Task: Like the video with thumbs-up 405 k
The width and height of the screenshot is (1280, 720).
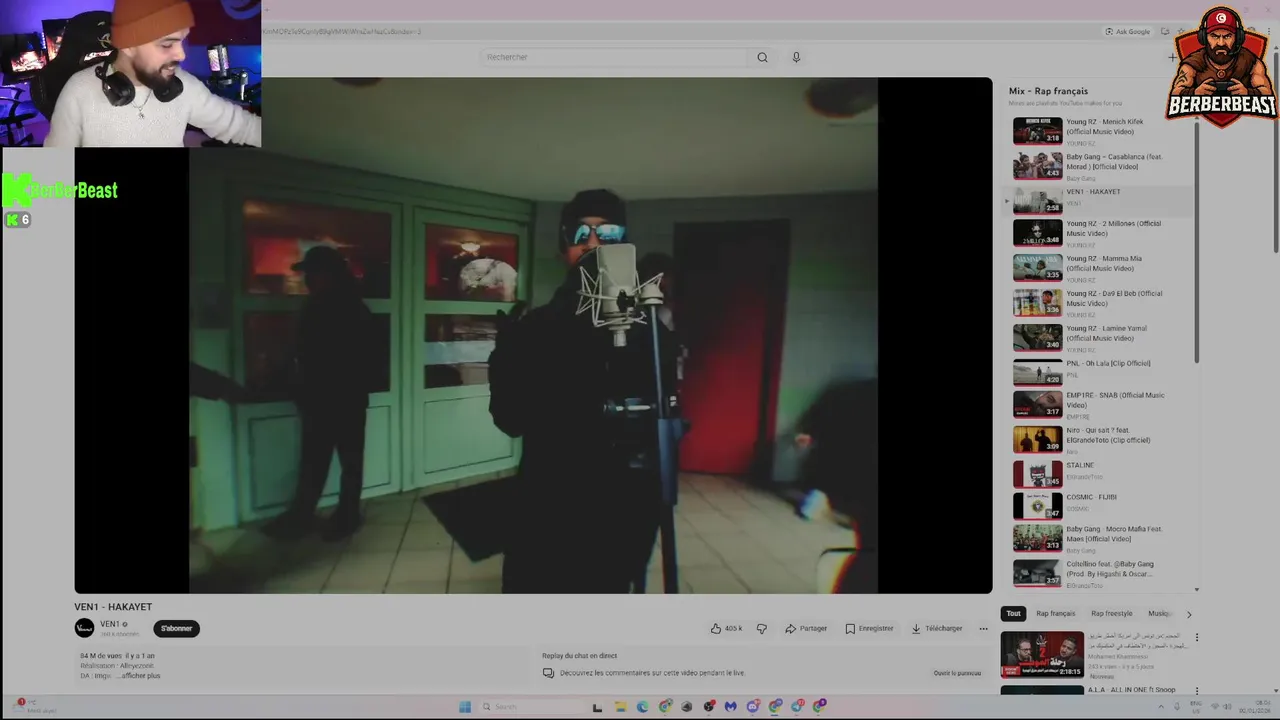Action: [726, 628]
